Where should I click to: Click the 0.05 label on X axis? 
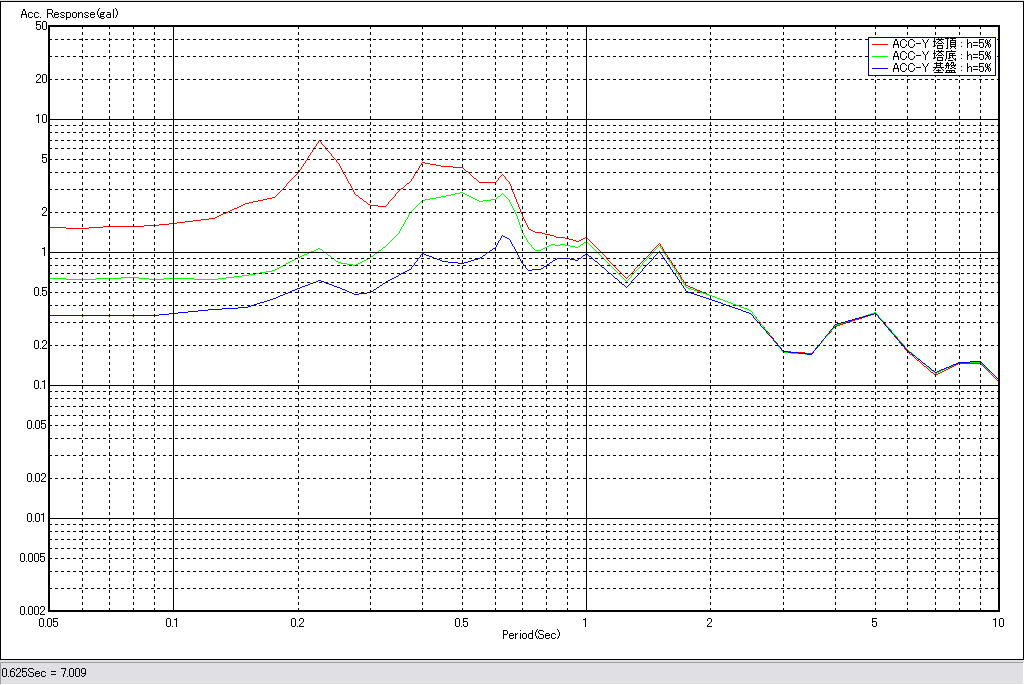tap(48, 622)
